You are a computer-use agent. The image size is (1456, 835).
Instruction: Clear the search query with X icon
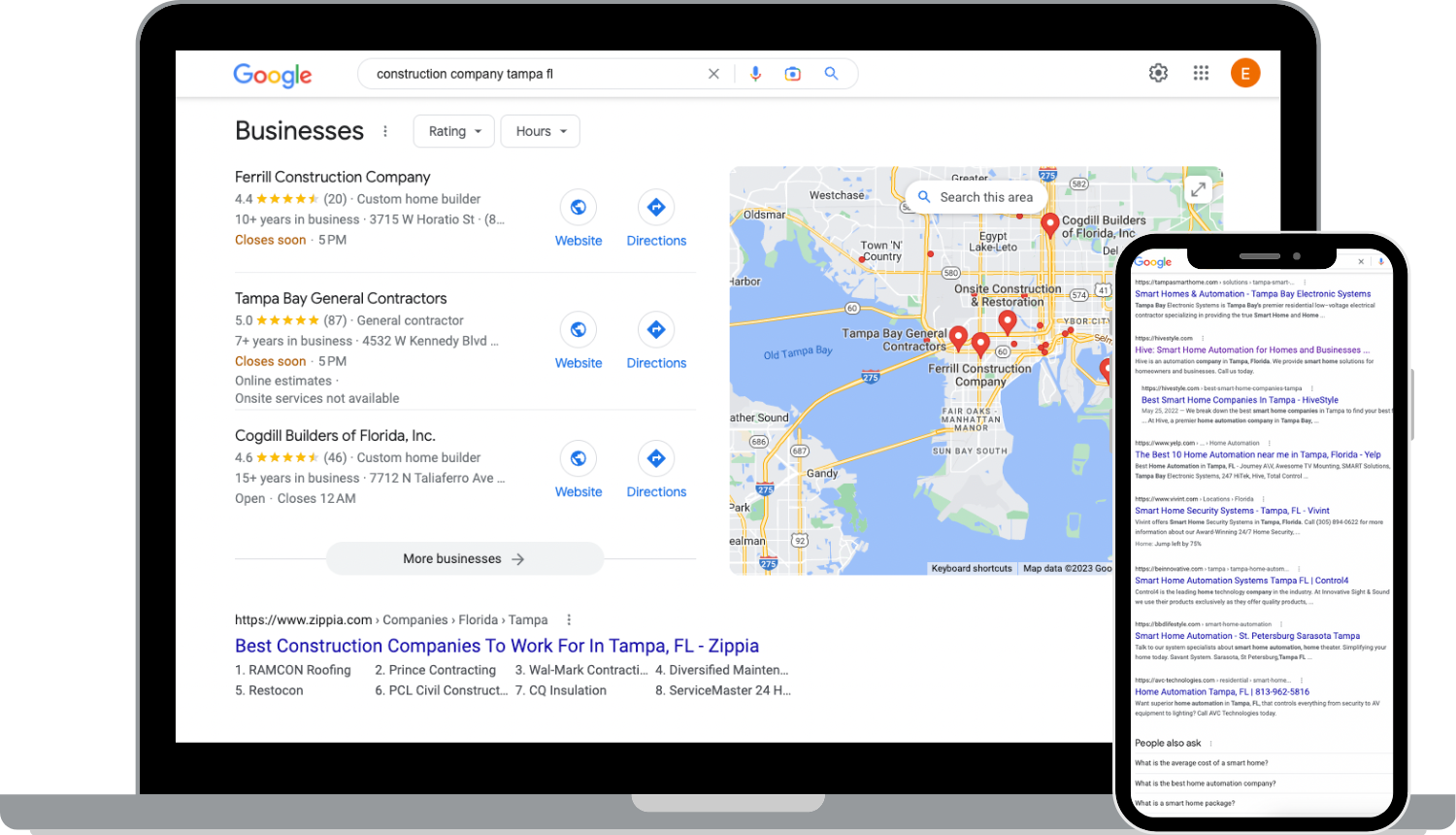[713, 74]
